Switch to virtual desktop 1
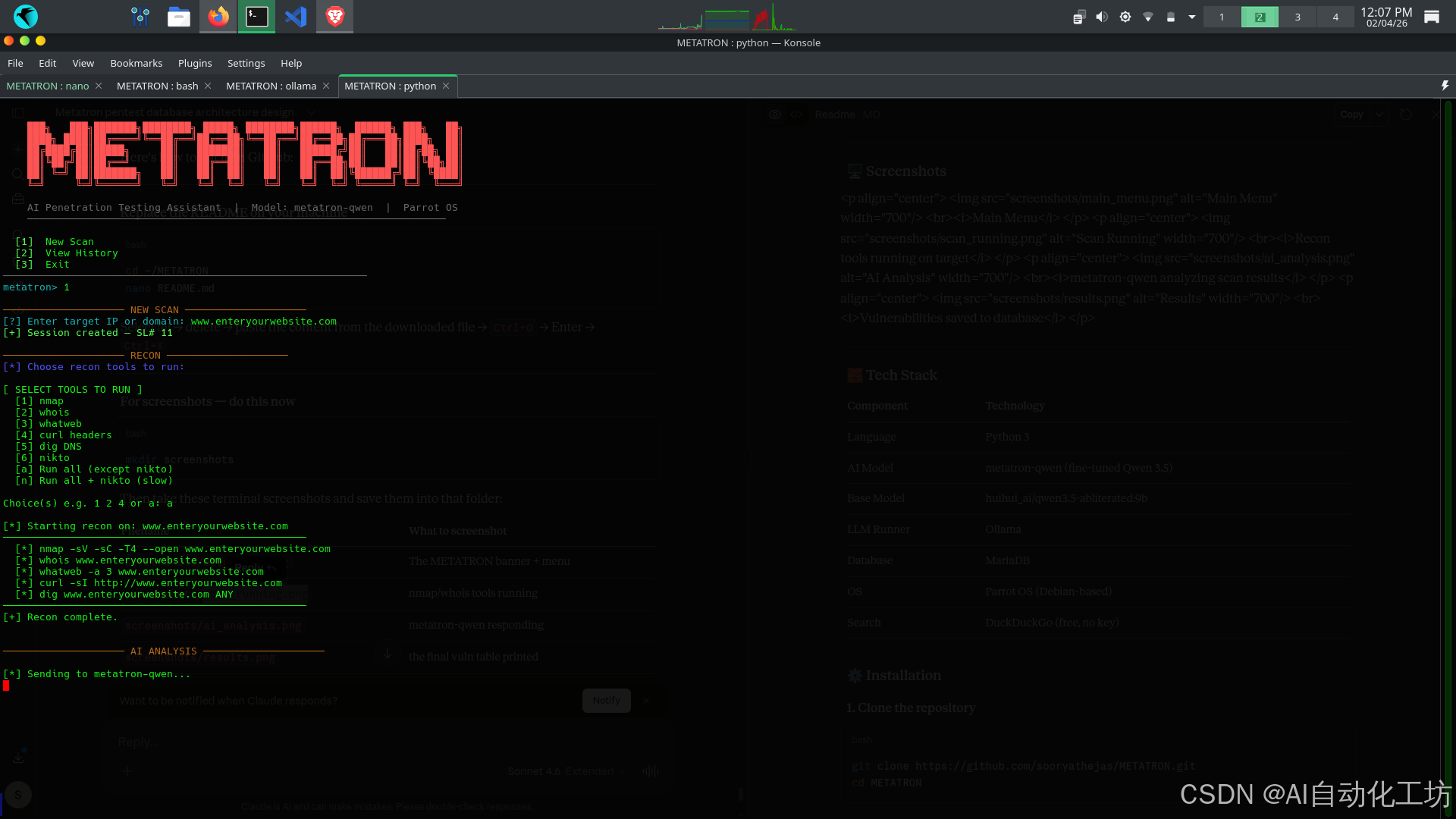Image resolution: width=1456 pixels, height=819 pixels. (x=1222, y=17)
